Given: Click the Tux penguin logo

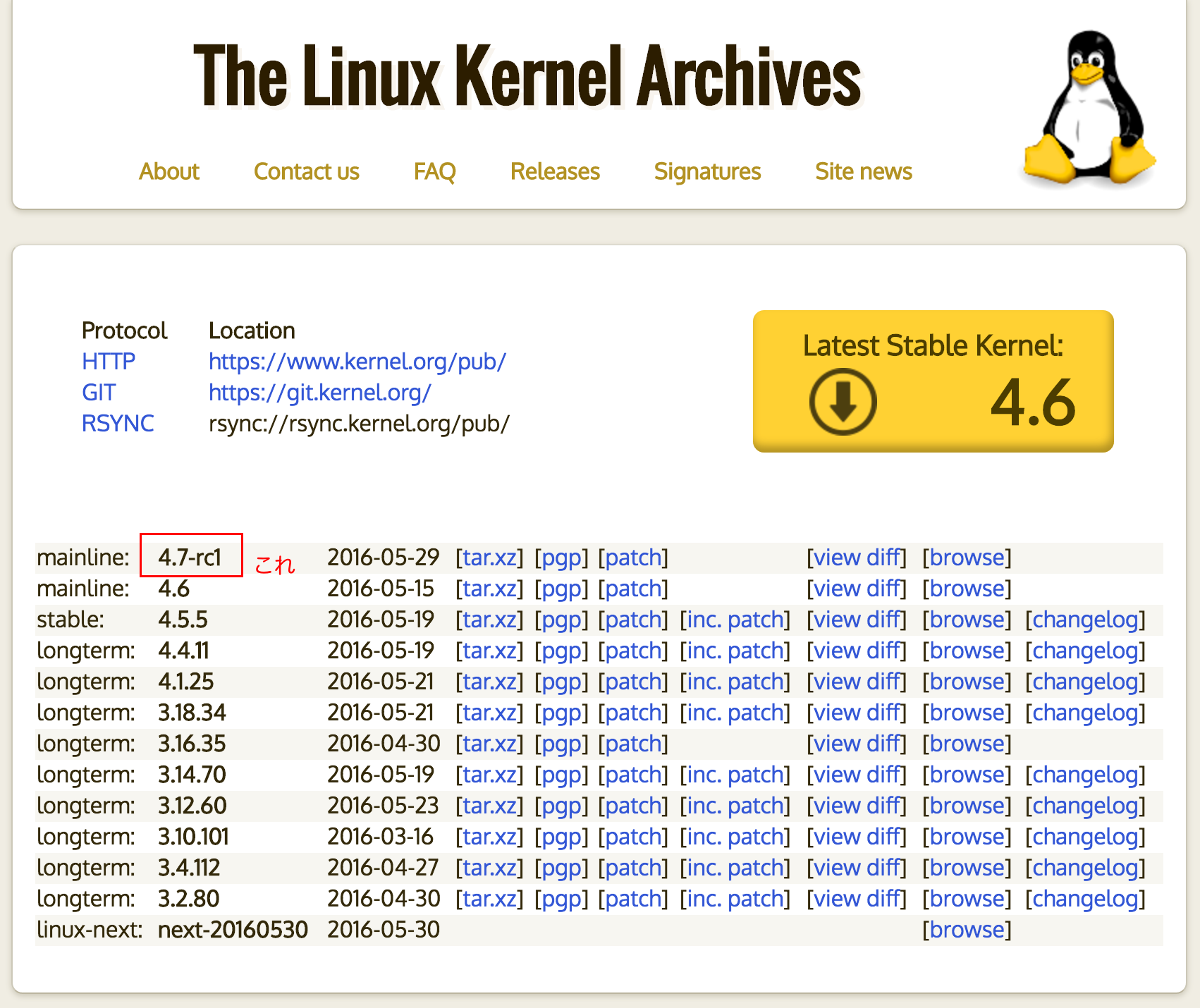Looking at the screenshot, I should tap(1089, 109).
